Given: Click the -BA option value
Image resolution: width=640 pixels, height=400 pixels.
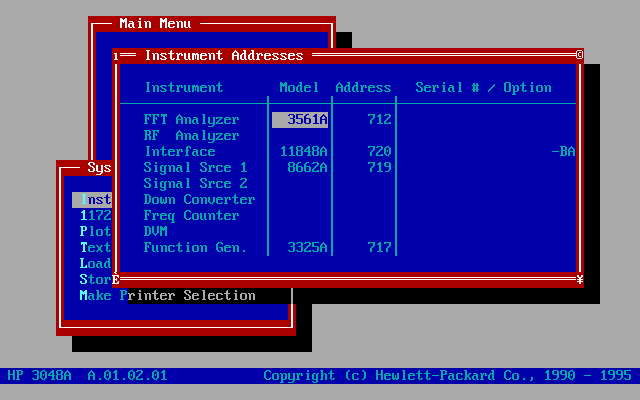Looking at the screenshot, I should pyautogui.click(x=563, y=151).
